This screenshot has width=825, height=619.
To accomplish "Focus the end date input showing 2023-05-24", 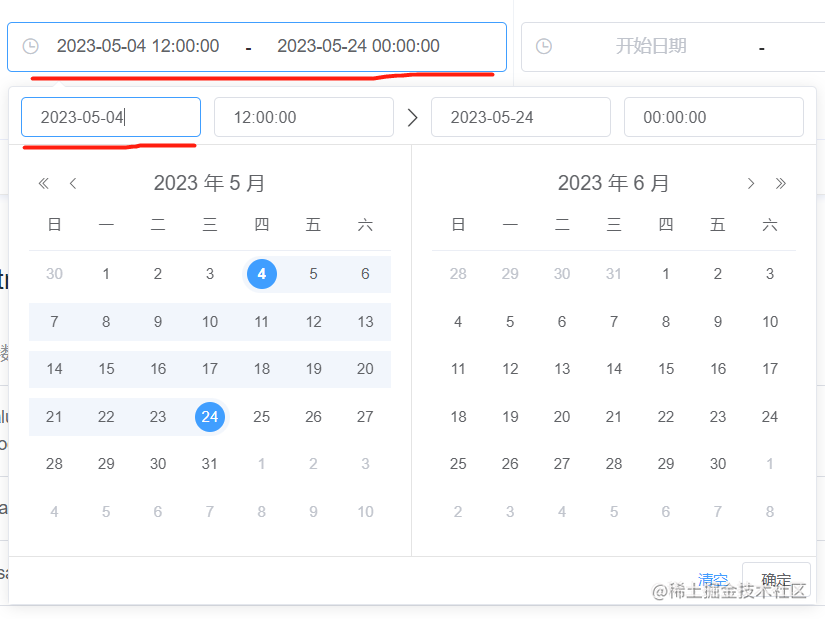I will pyautogui.click(x=520, y=116).
